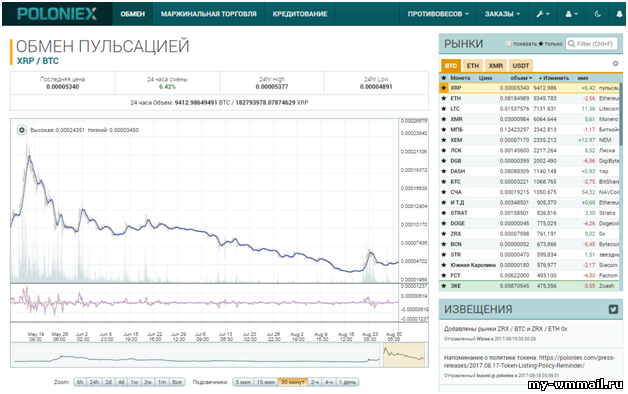Sort markets by имя name column
Screen dimensions: 628x394
pyautogui.click(x=583, y=78)
